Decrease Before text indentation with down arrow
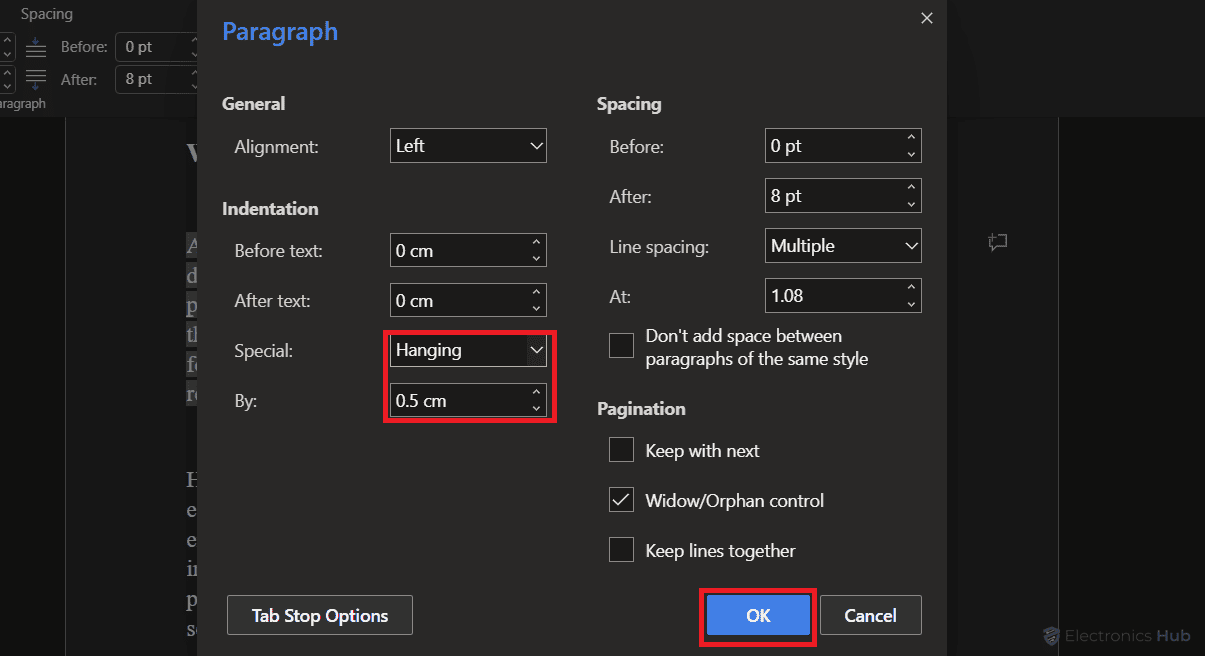 coord(537,258)
